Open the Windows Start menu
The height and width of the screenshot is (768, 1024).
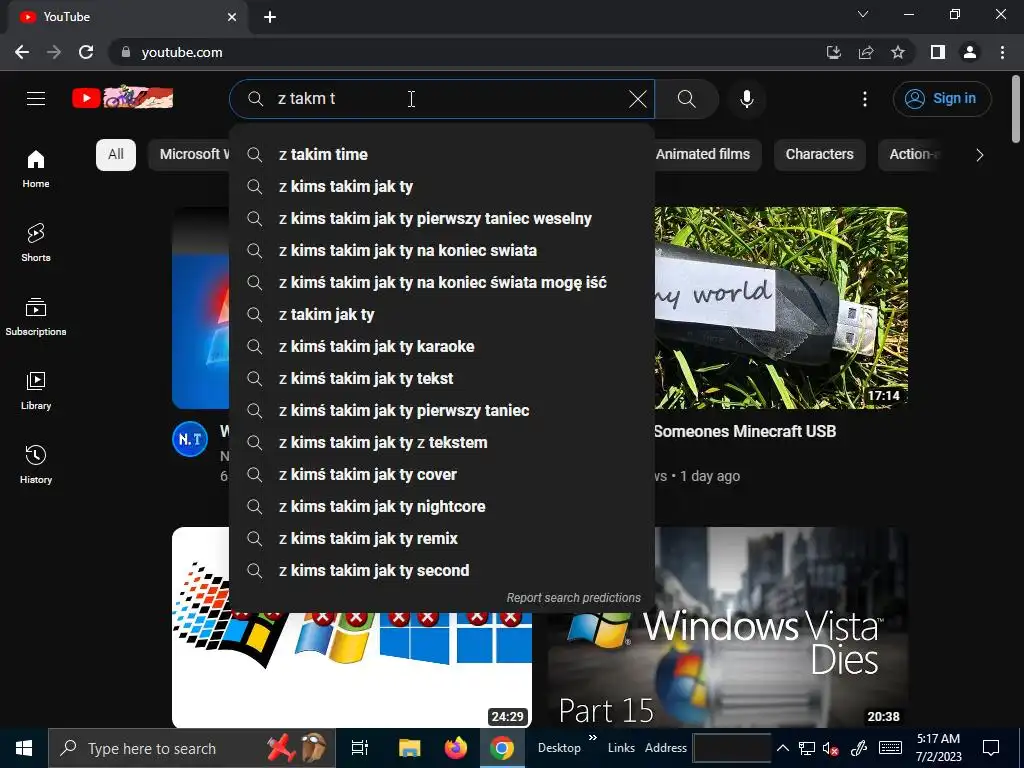tap(24, 748)
